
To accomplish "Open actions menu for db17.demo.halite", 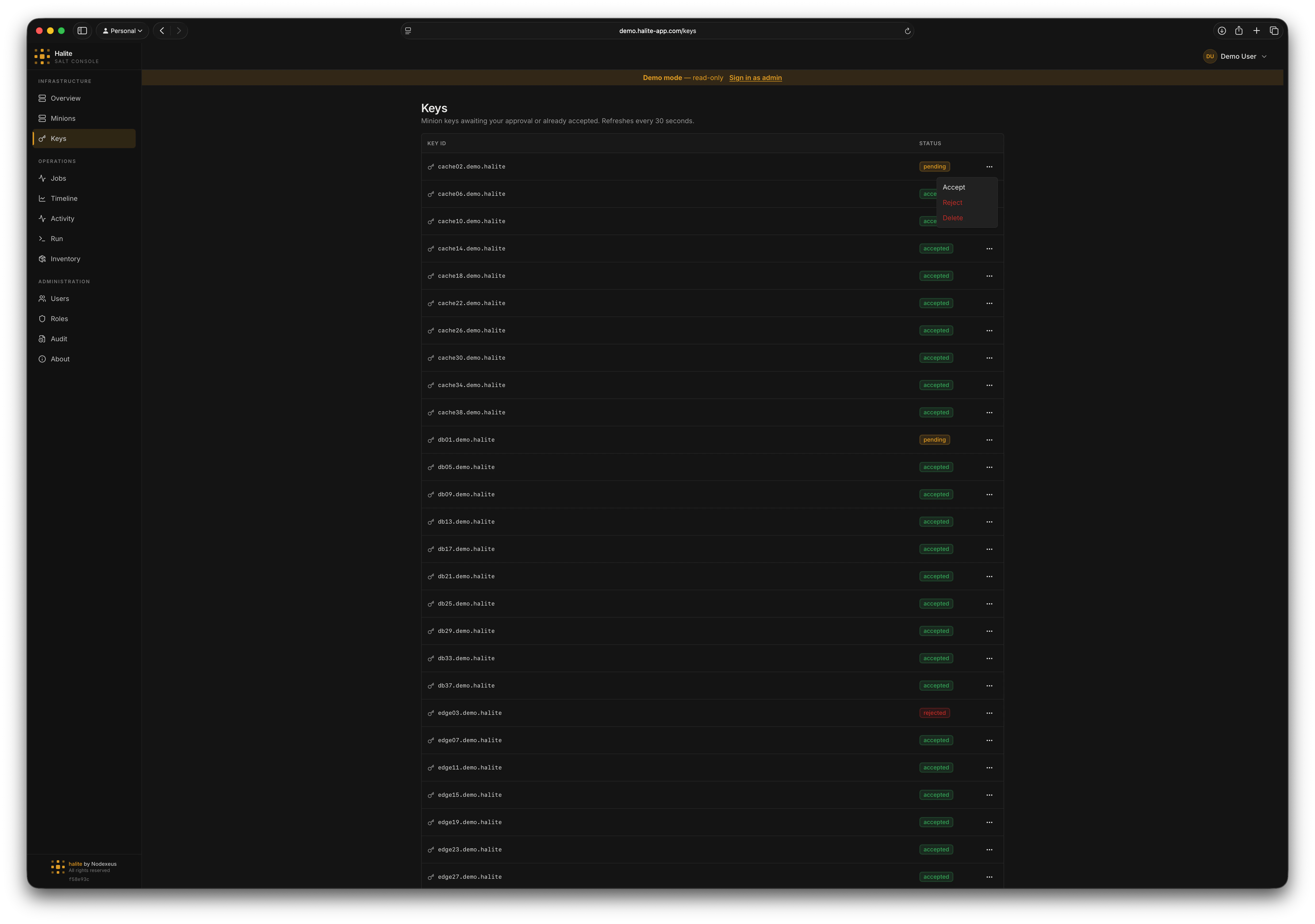I will click(x=989, y=549).
